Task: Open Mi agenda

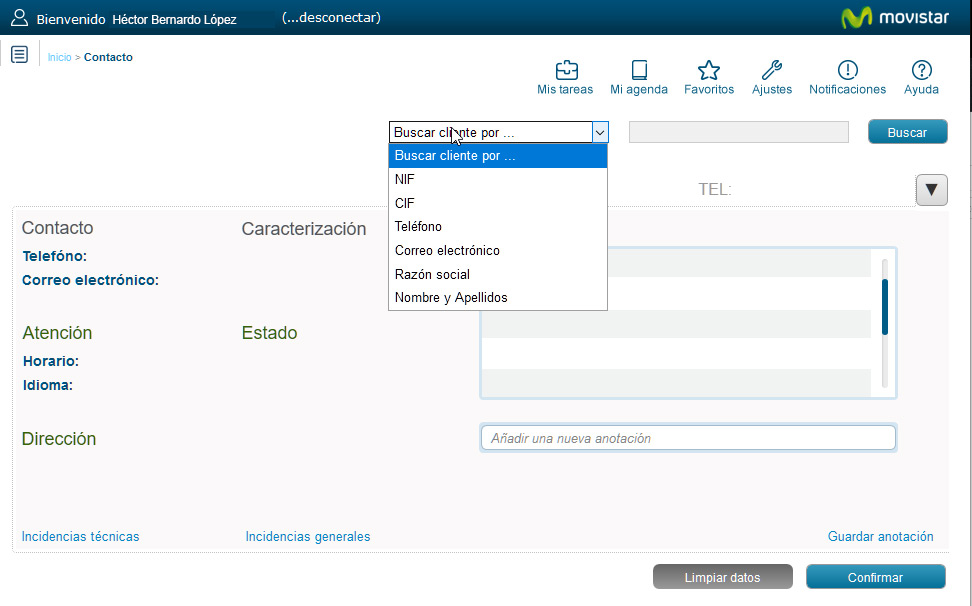Action: 639,75
